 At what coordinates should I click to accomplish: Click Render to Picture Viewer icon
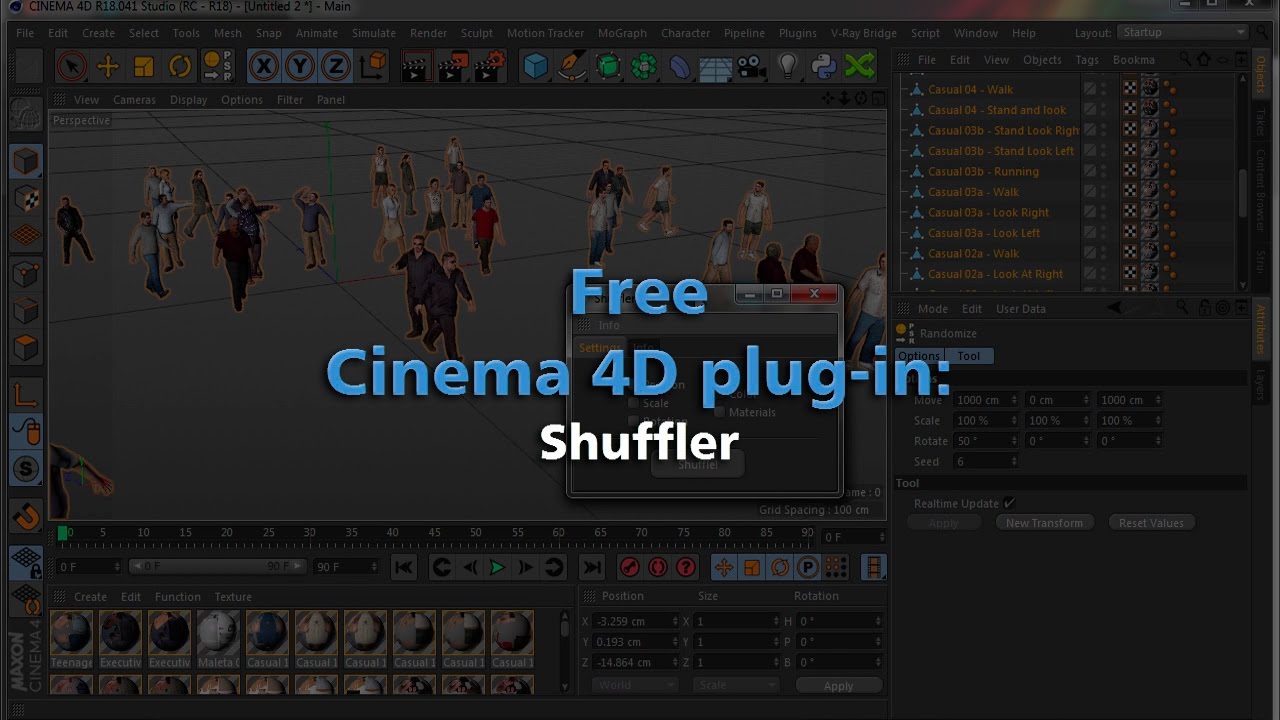click(x=452, y=66)
